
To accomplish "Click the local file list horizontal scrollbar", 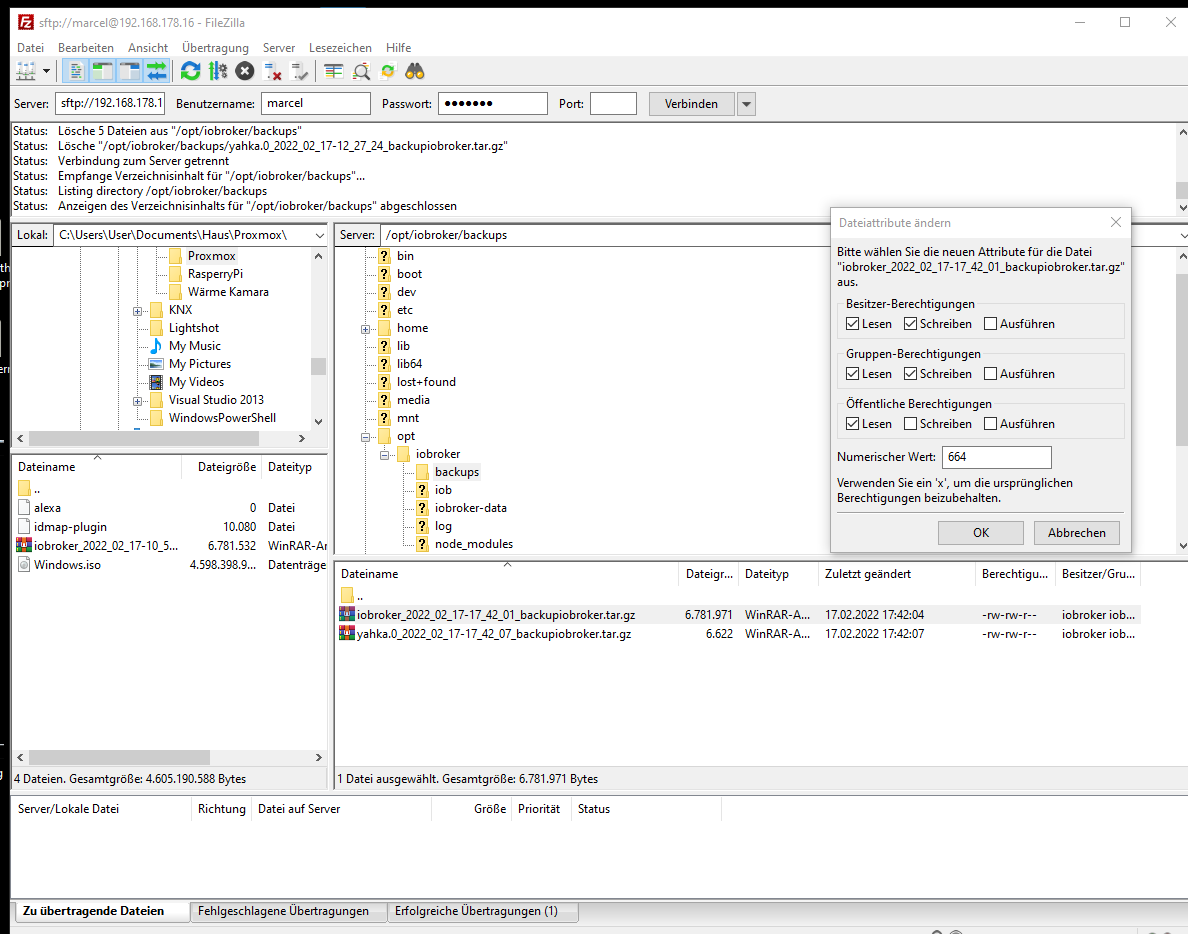I will 119,758.
